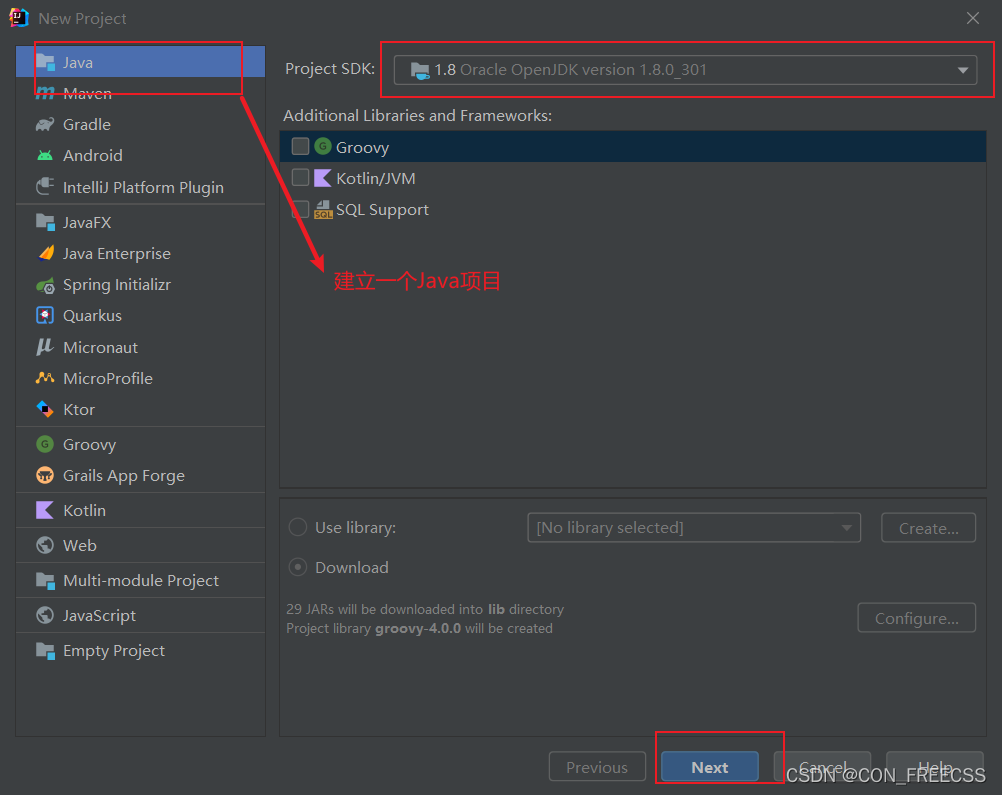Enable the Groovy framework checkbox

click(x=300, y=146)
